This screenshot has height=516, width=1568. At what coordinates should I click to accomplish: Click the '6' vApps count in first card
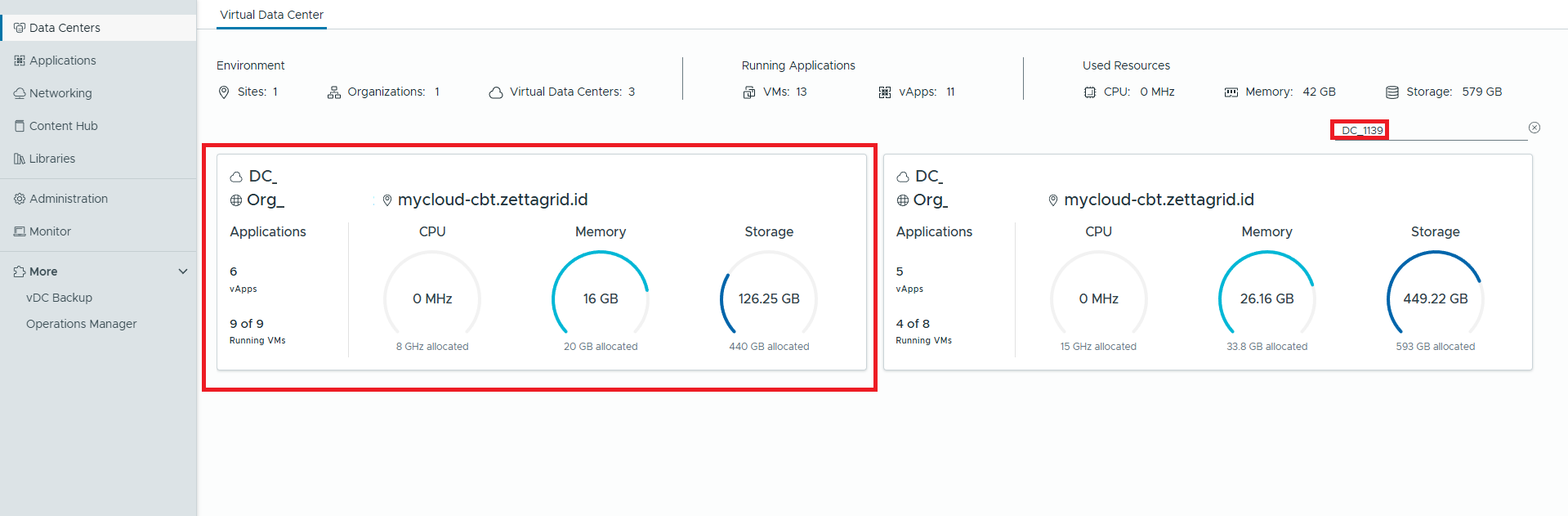click(234, 271)
